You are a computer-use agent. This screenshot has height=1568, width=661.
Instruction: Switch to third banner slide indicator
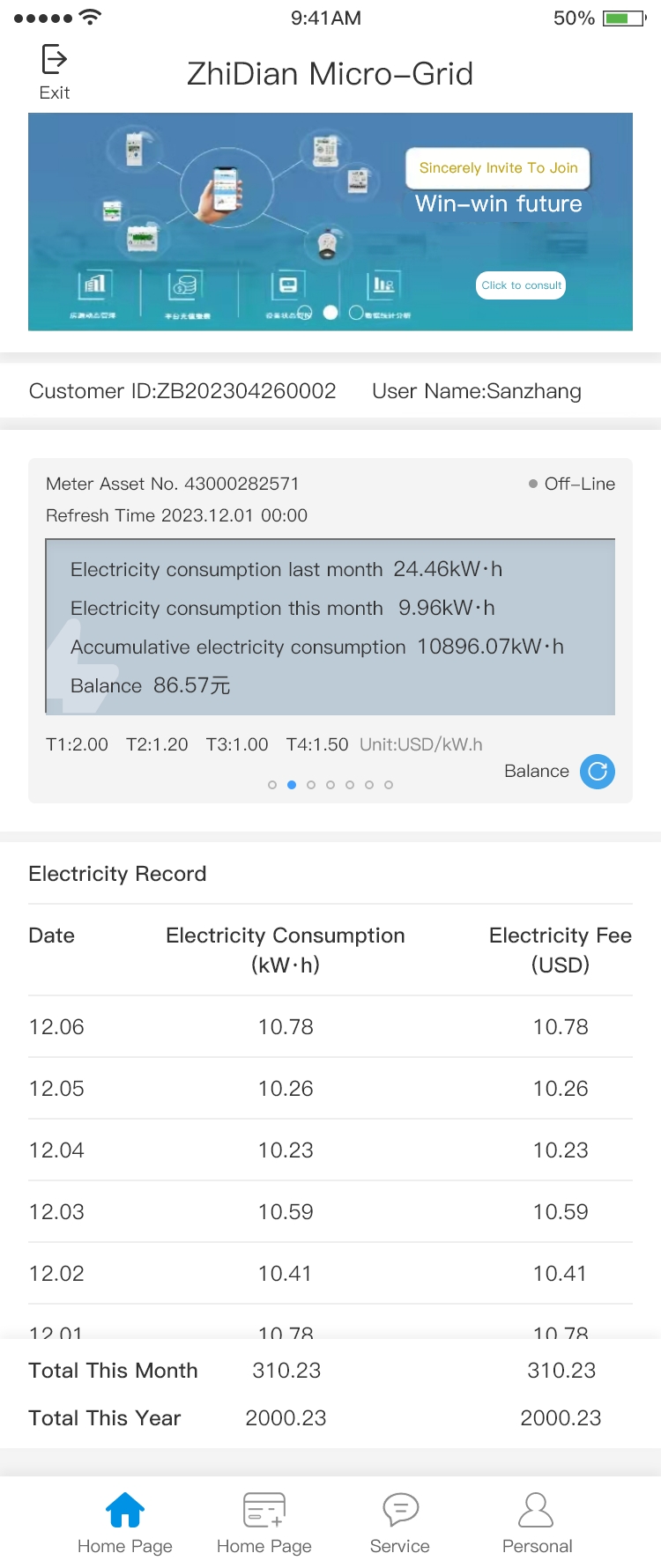pyautogui.click(x=356, y=312)
